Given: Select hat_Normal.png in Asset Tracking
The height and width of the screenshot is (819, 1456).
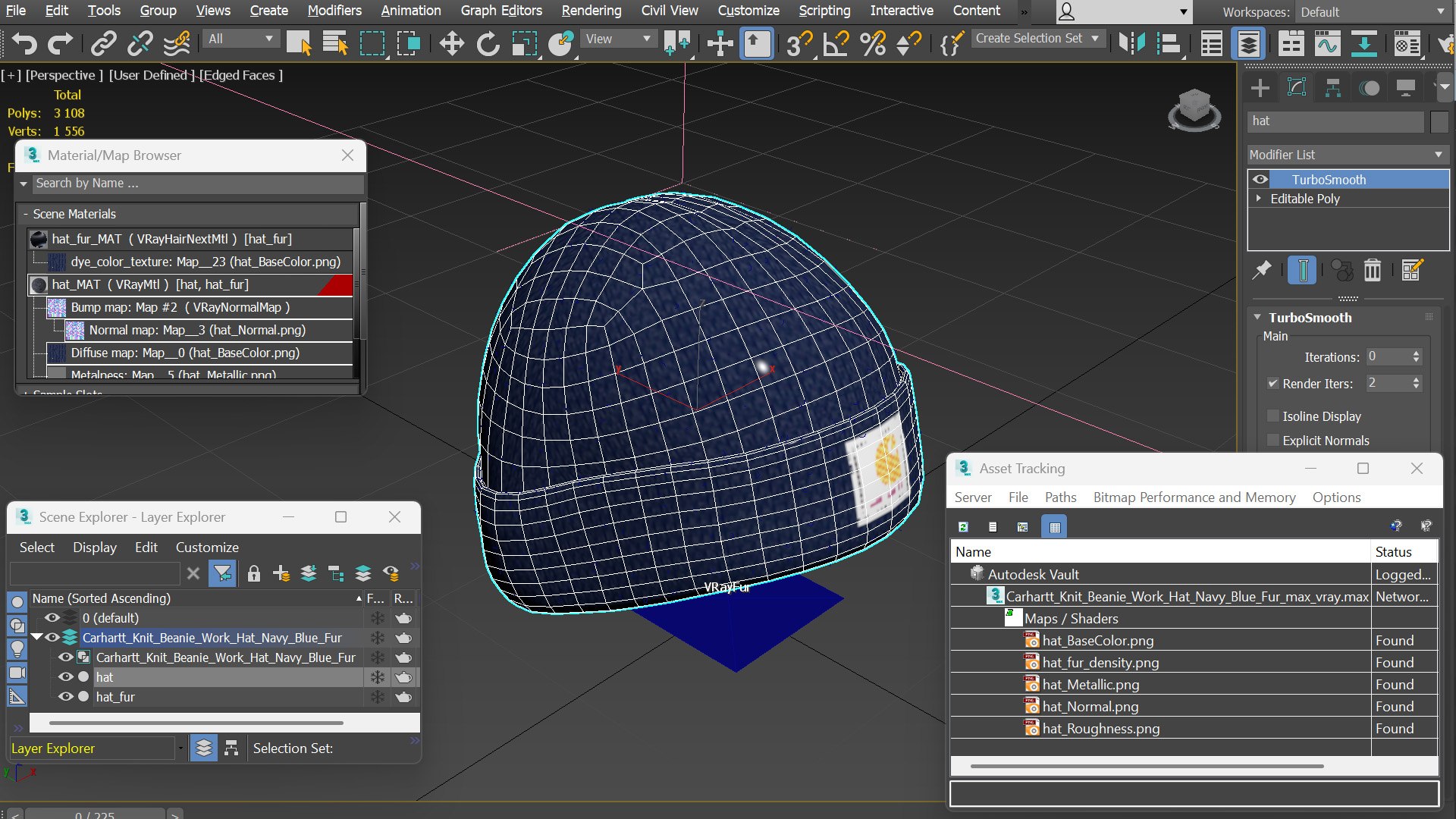Looking at the screenshot, I should [x=1090, y=707].
